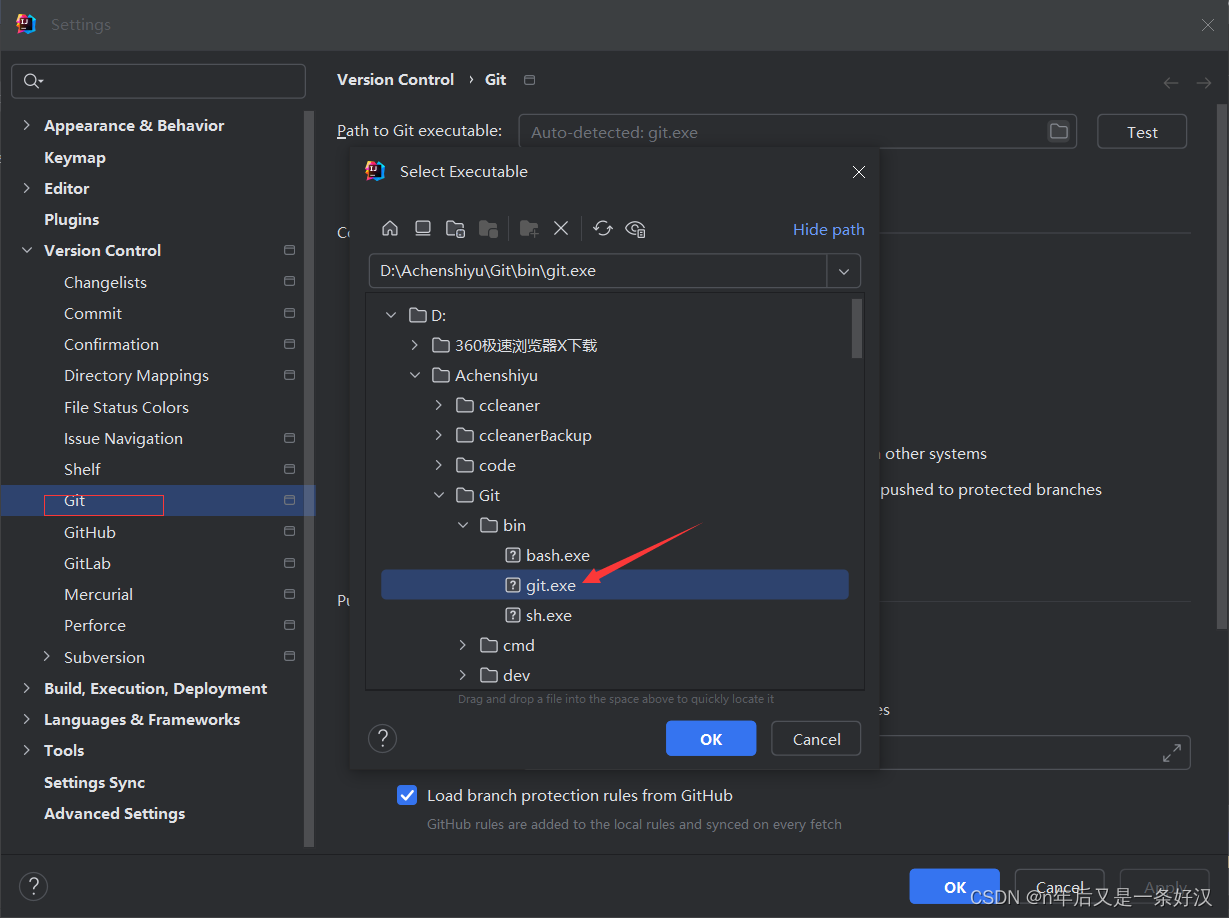1229x918 pixels.
Task: Expand Build, Execution, Deployment group
Action: click(27, 688)
